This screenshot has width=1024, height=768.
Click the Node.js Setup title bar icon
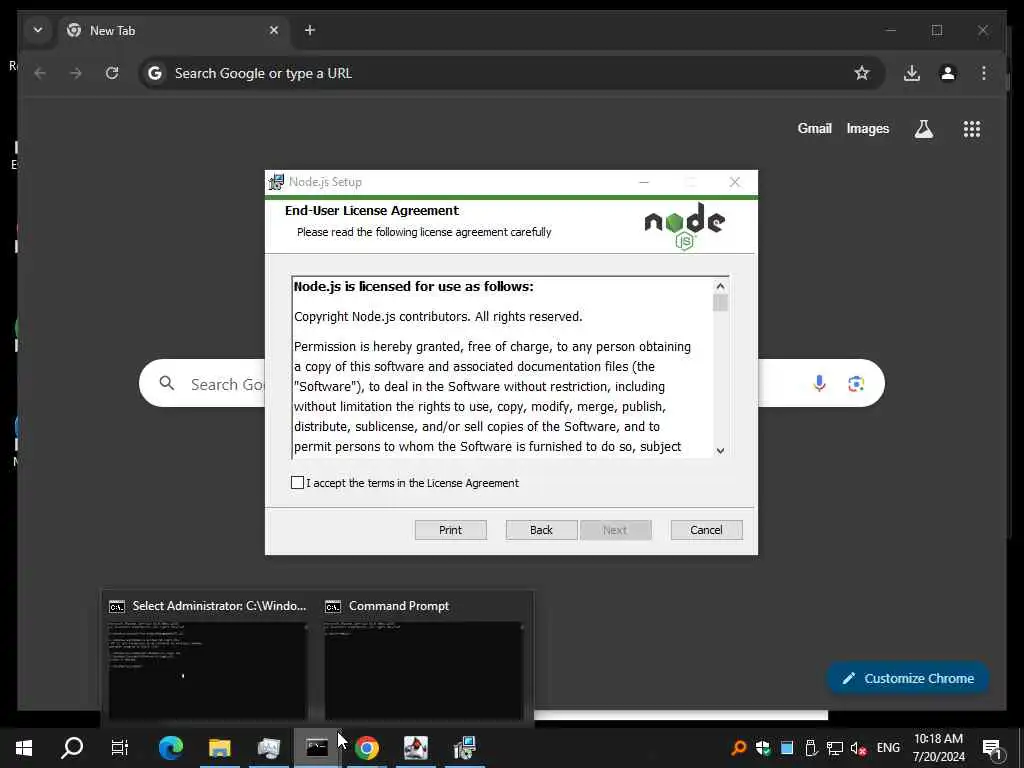(x=276, y=182)
